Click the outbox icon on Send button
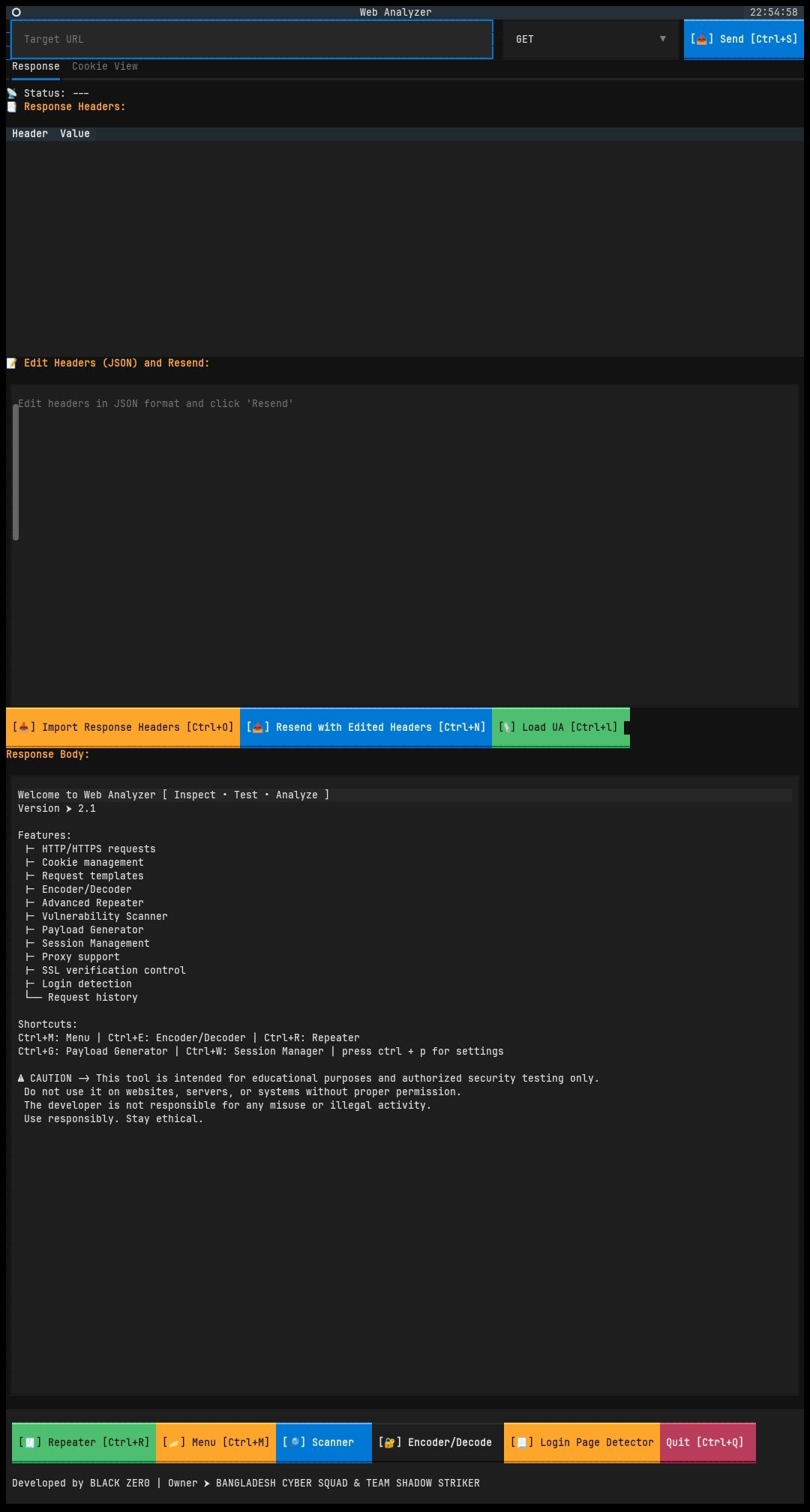The image size is (810, 1512). tap(702, 39)
